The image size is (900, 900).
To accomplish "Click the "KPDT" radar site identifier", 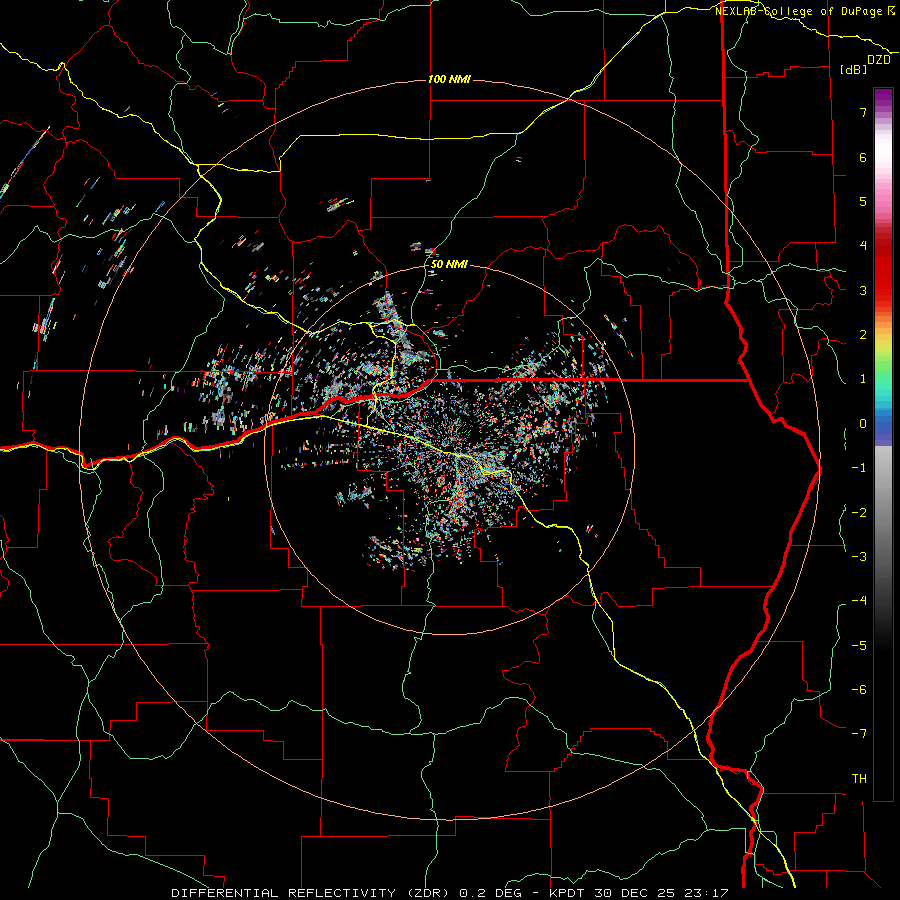I will 565,893.
